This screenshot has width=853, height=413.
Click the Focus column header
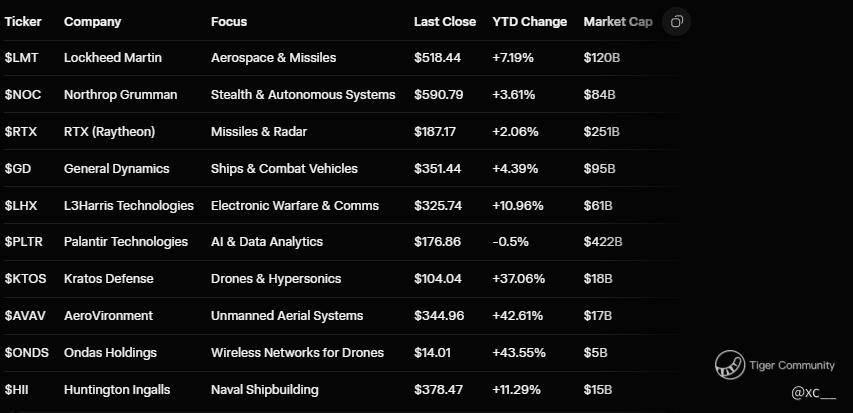(x=229, y=22)
